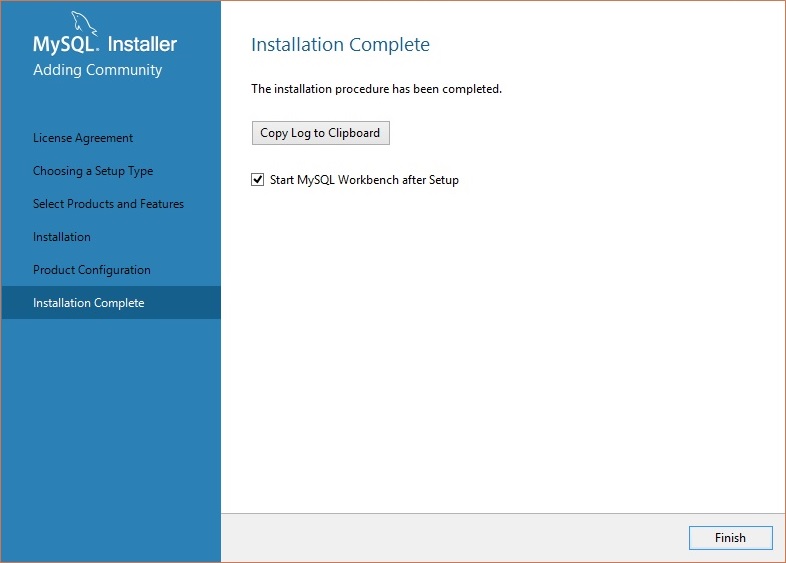The height and width of the screenshot is (563, 786).
Task: Select the License Agreement step
Action: [x=83, y=138]
